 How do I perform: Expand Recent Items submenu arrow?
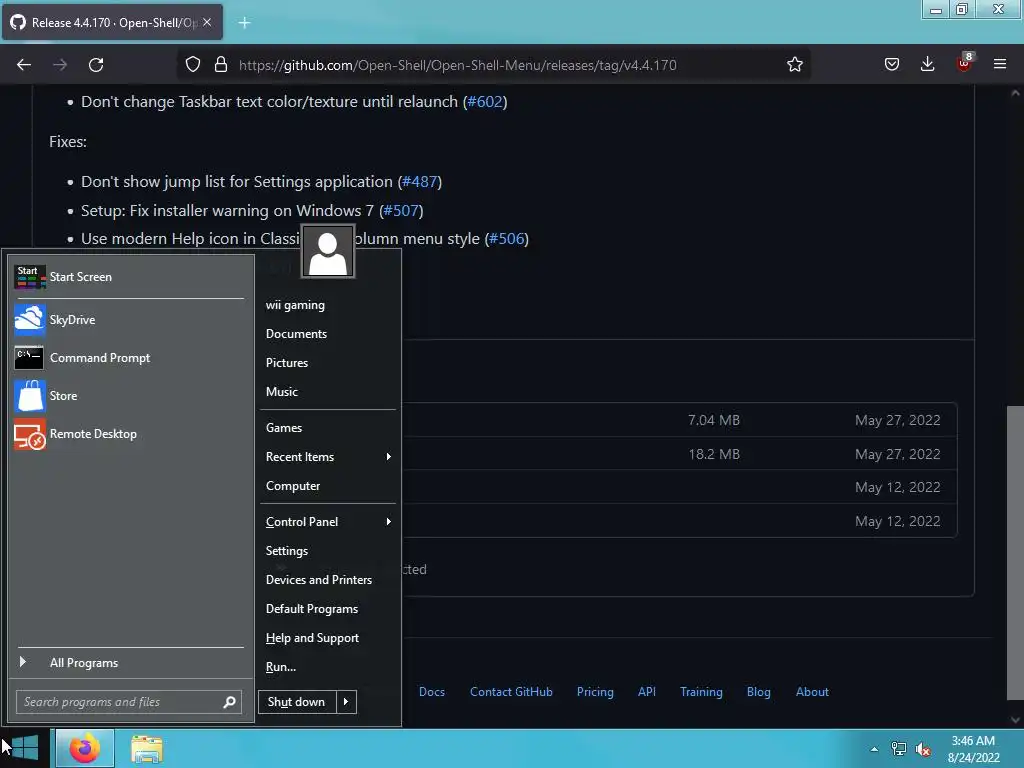[389, 456]
